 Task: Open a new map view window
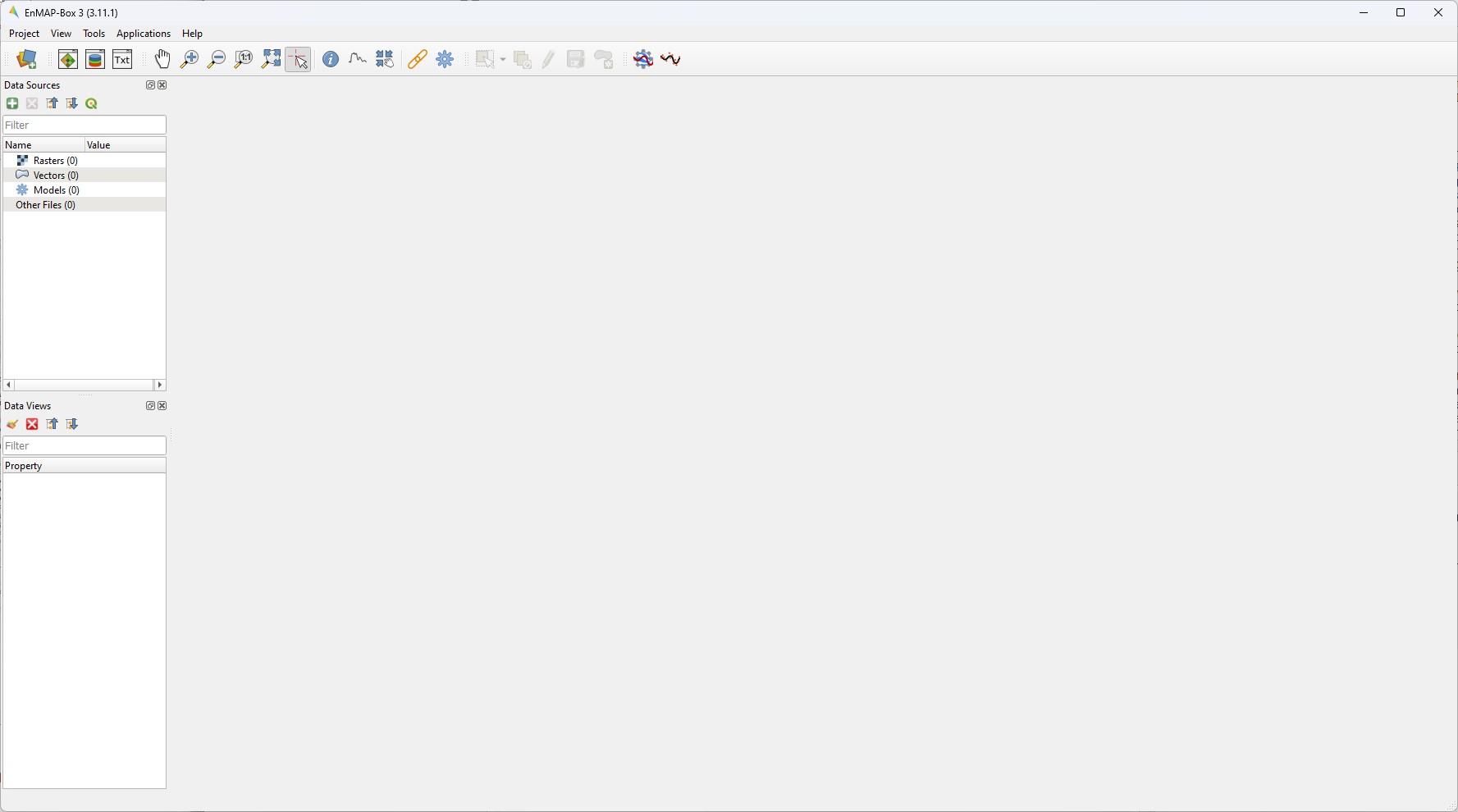pyautogui.click(x=68, y=59)
